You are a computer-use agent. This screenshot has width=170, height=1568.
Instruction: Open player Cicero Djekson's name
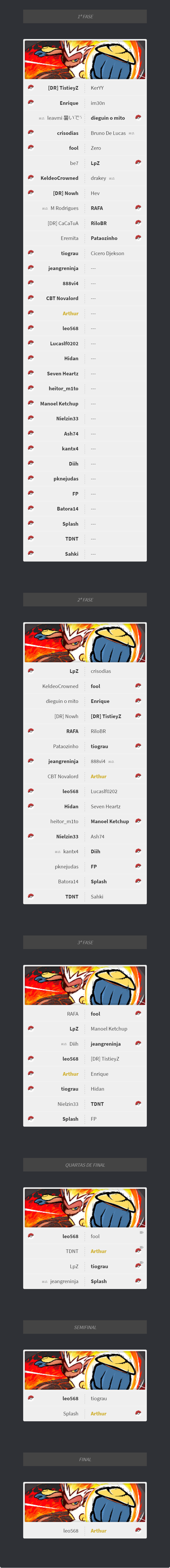107,253
